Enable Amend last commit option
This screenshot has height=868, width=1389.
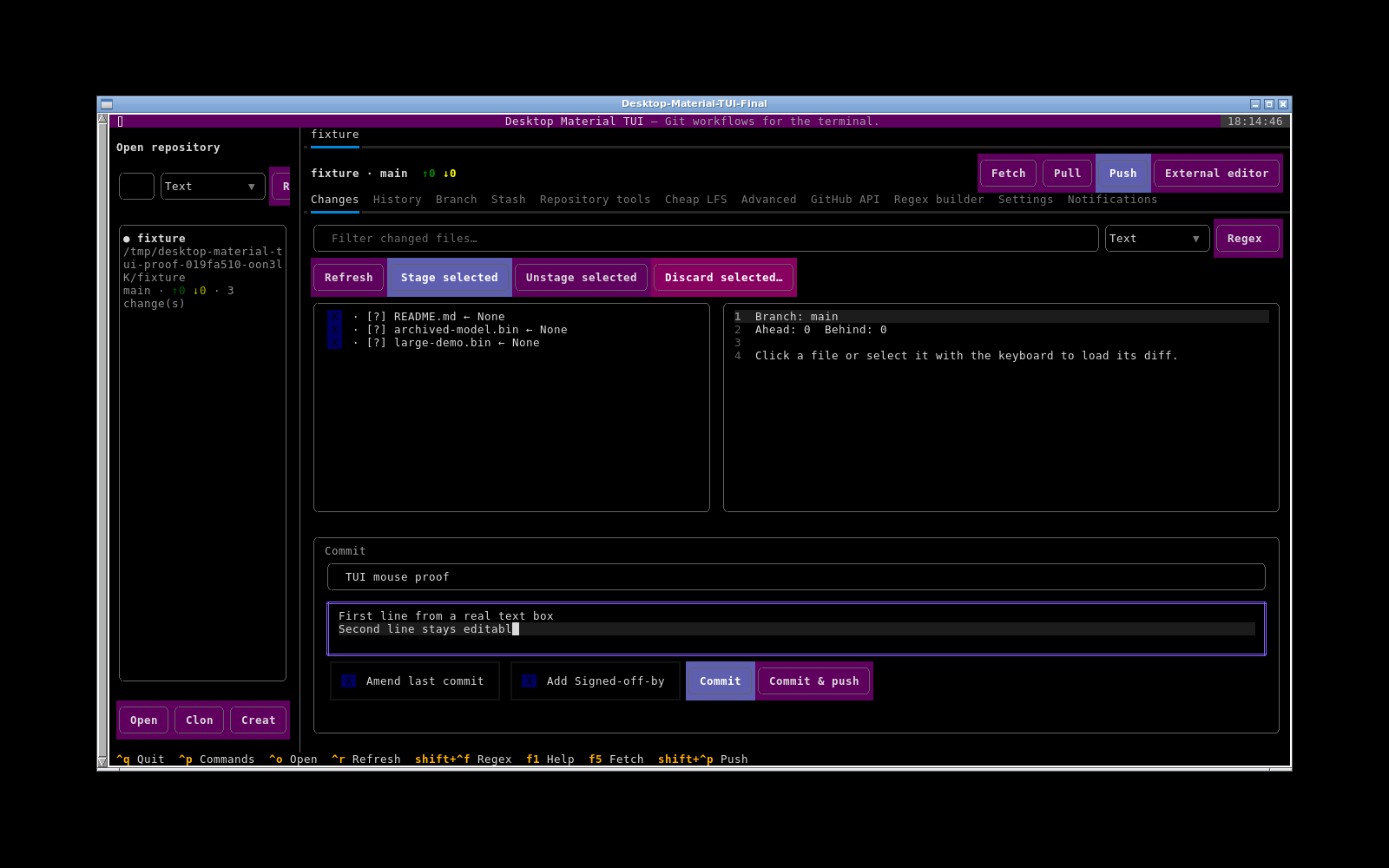tap(415, 681)
